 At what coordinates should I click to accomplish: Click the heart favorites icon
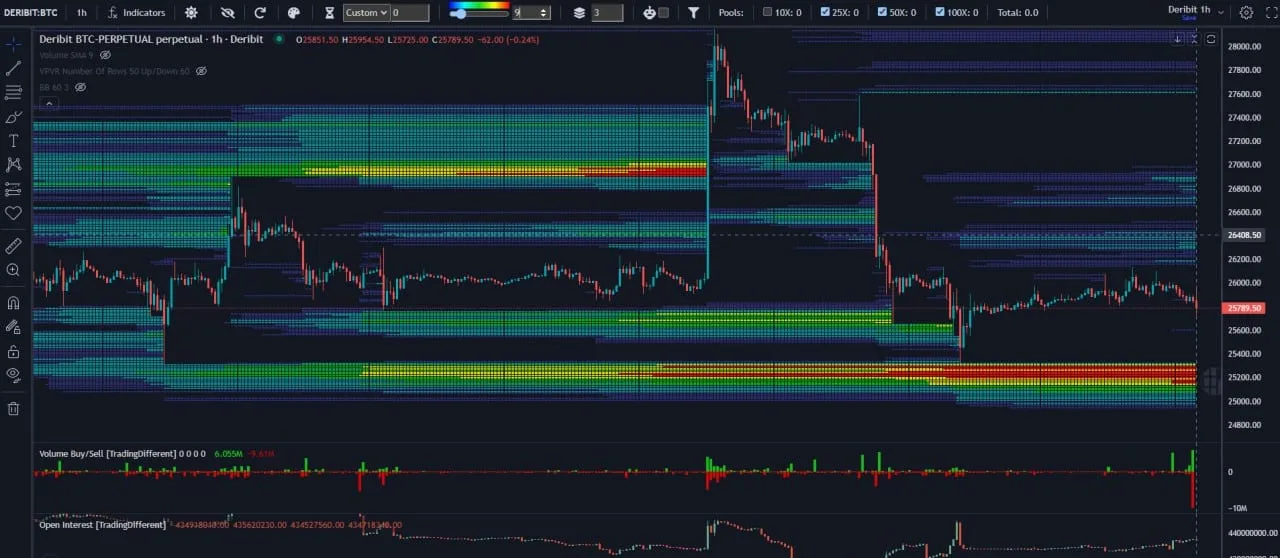[13, 213]
